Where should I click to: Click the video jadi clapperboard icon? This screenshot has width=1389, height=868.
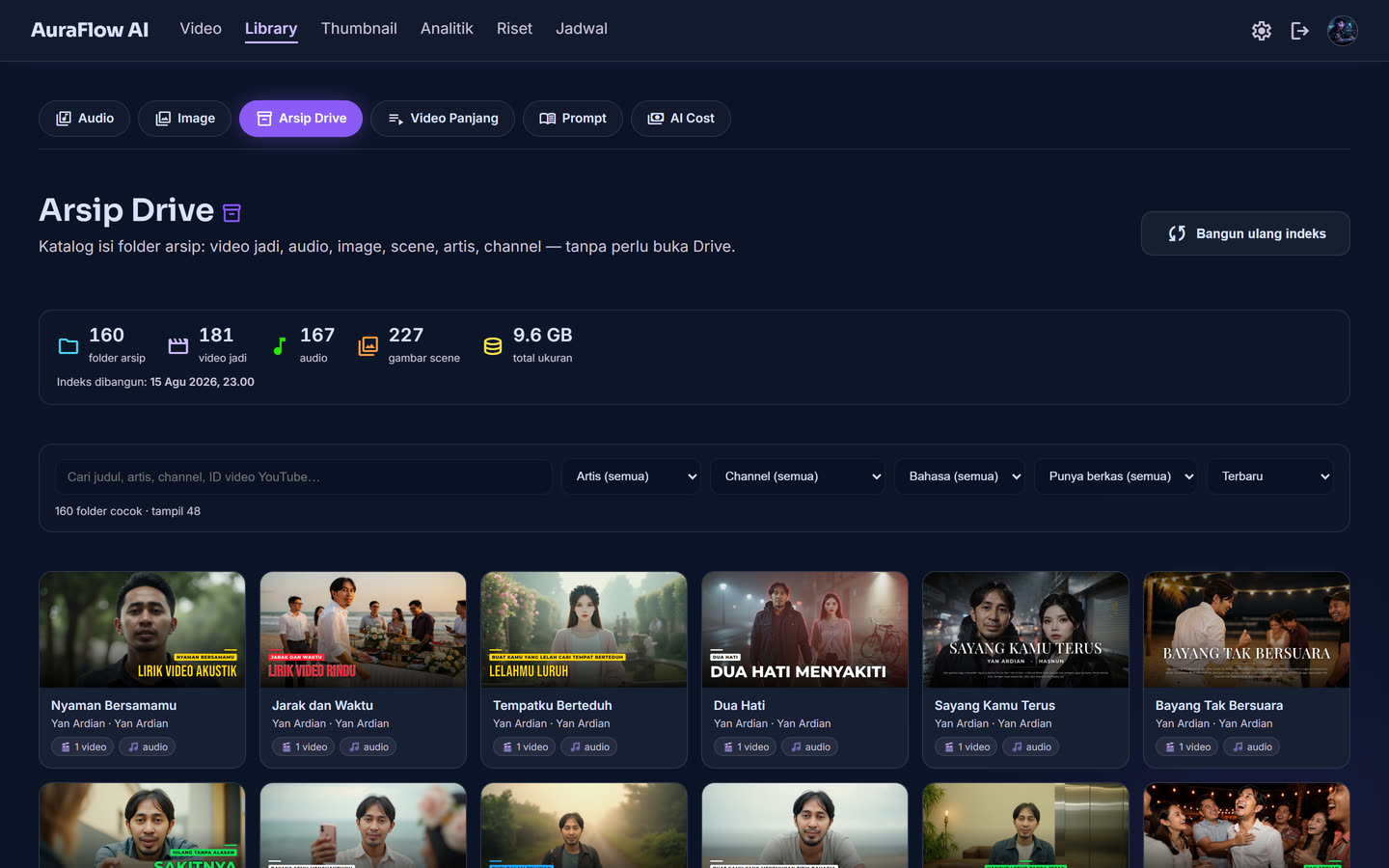coord(178,346)
